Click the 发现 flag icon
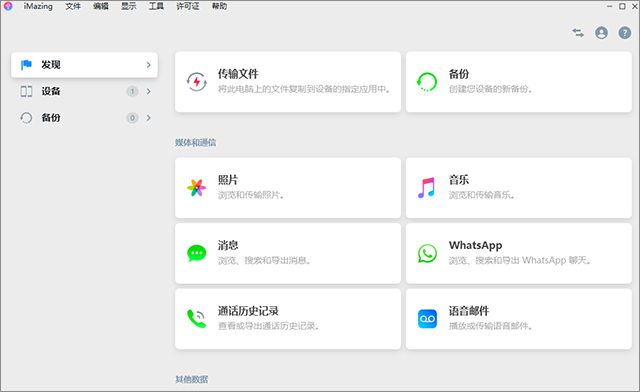Screen dimensions: 640x392 click(x=26, y=65)
